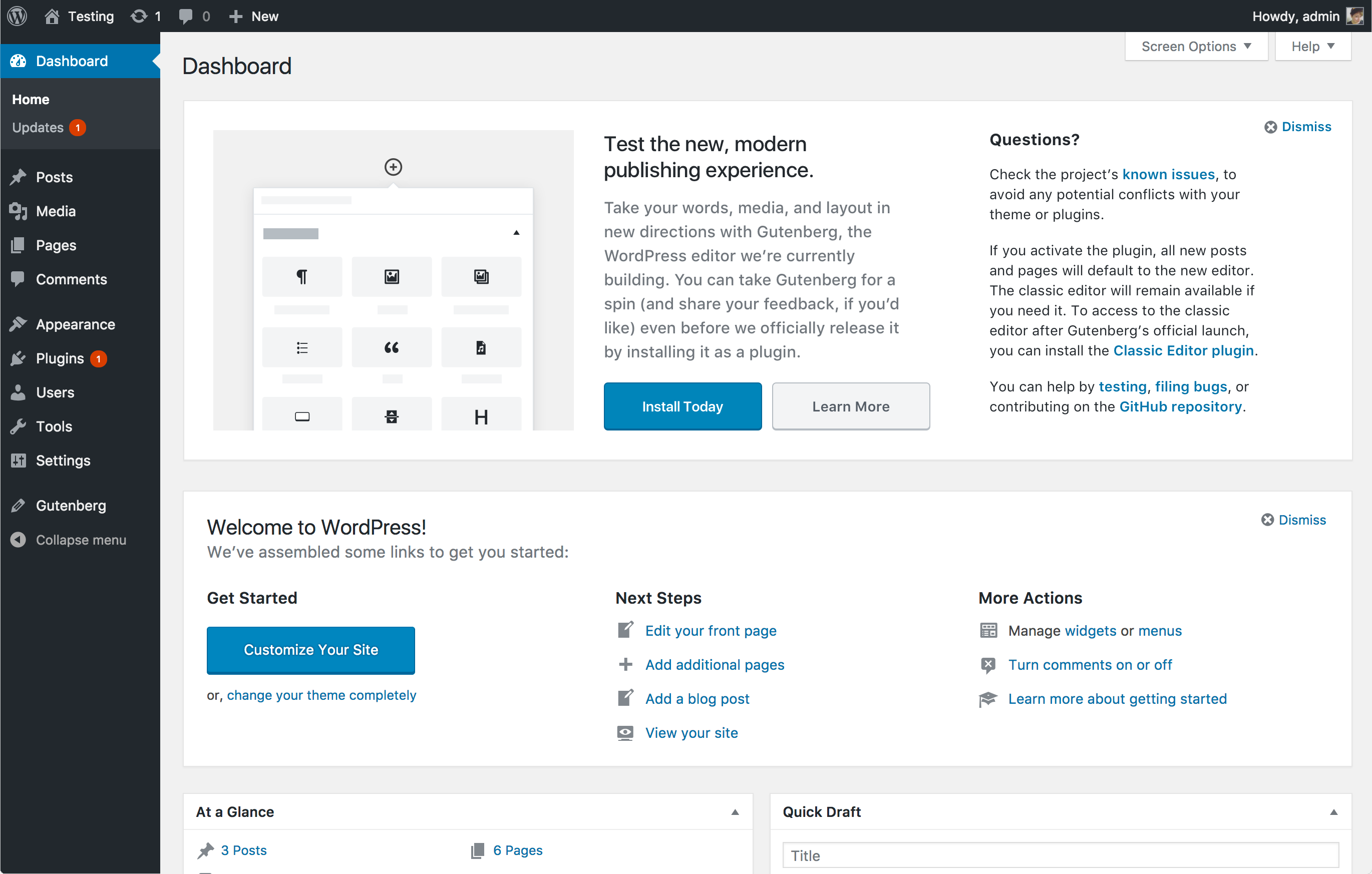Open the Testing site home icon
The height and width of the screenshot is (874, 1372).
coord(52,16)
